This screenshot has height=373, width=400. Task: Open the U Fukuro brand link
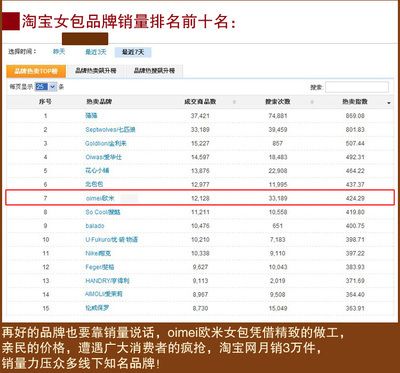click(111, 239)
